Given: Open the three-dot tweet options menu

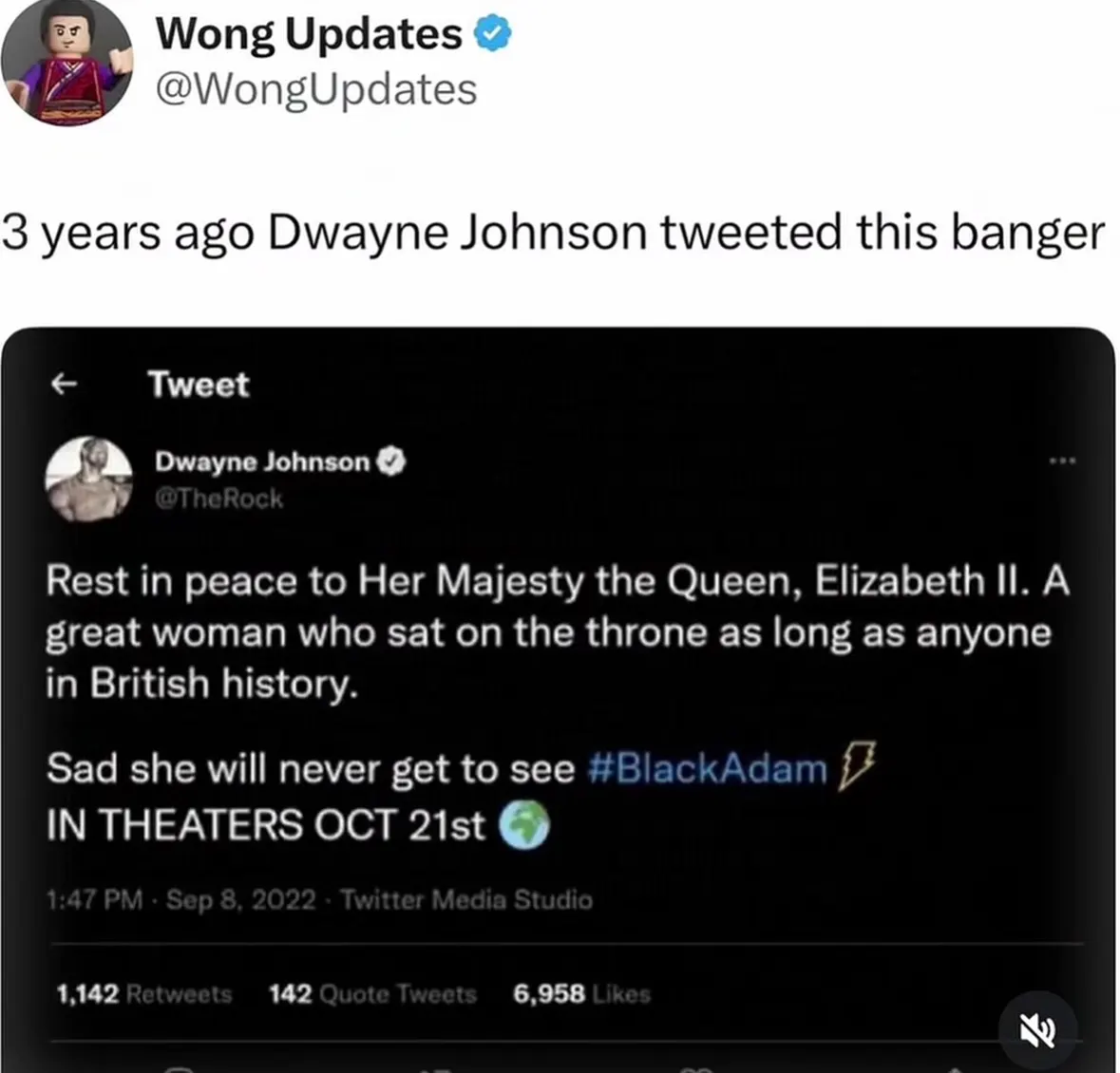Looking at the screenshot, I should (x=1062, y=461).
